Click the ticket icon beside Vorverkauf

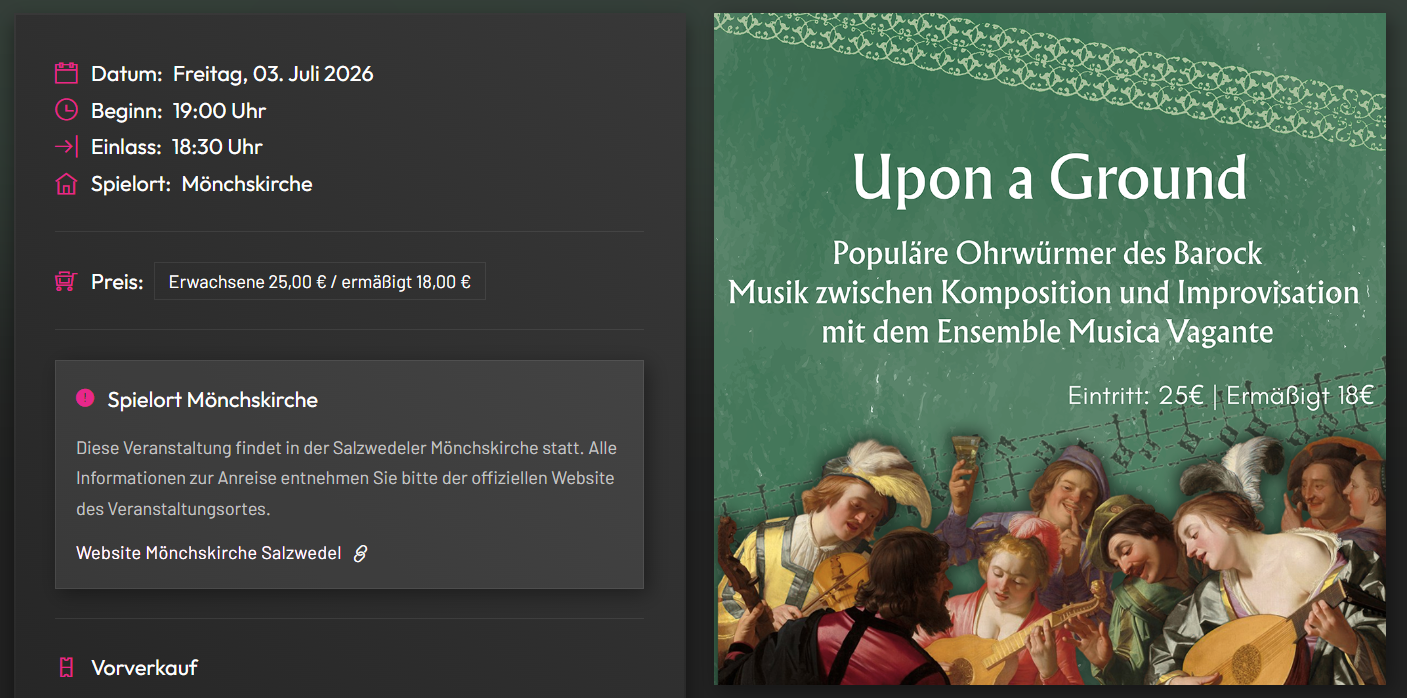(x=66, y=667)
